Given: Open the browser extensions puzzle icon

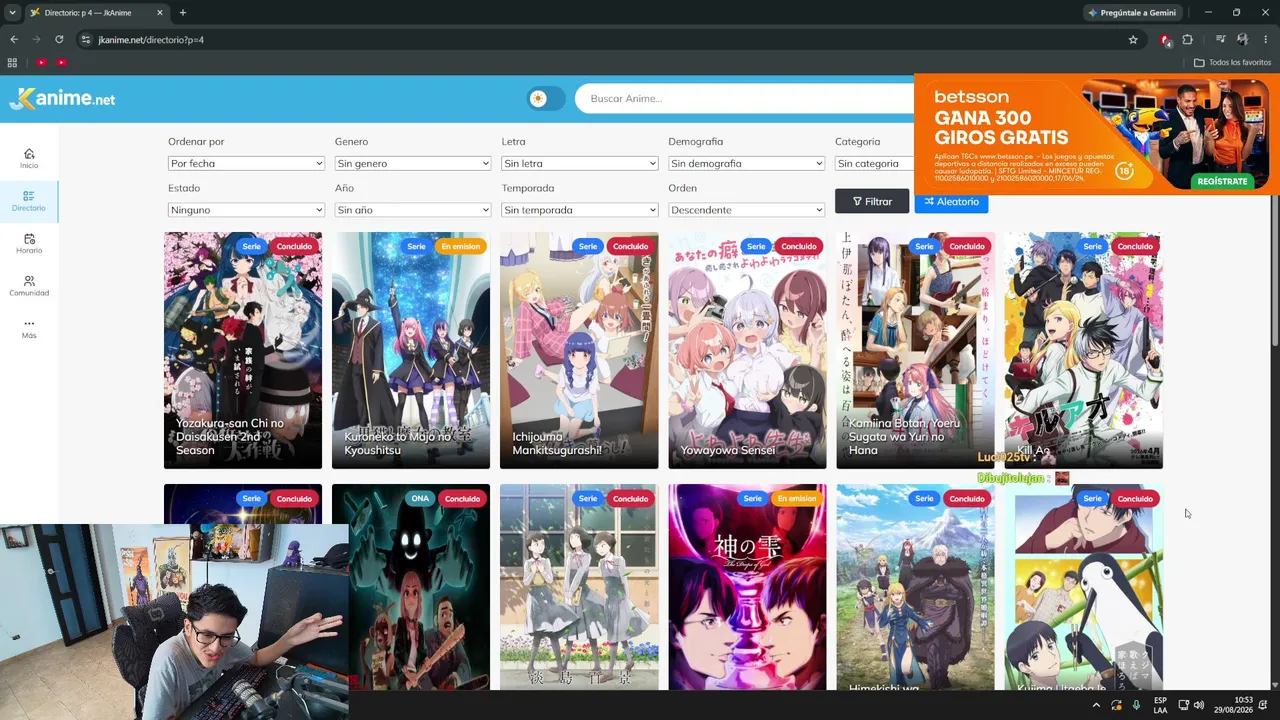Looking at the screenshot, I should [x=1188, y=40].
